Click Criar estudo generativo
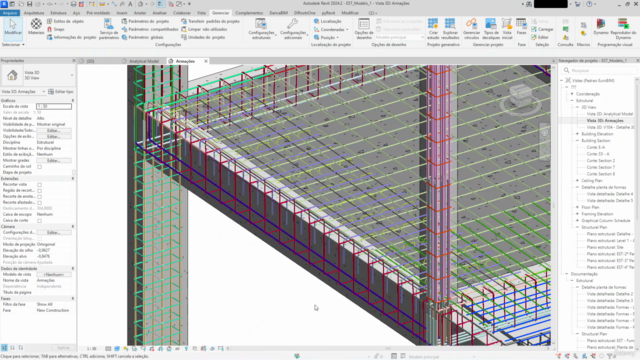The image size is (640, 360). [433, 29]
